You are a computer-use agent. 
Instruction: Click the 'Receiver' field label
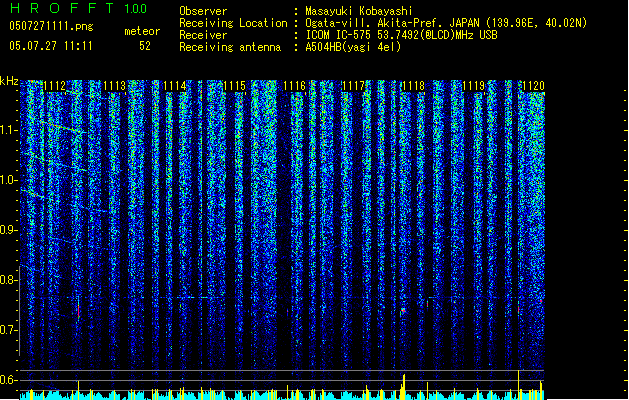[x=203, y=35]
